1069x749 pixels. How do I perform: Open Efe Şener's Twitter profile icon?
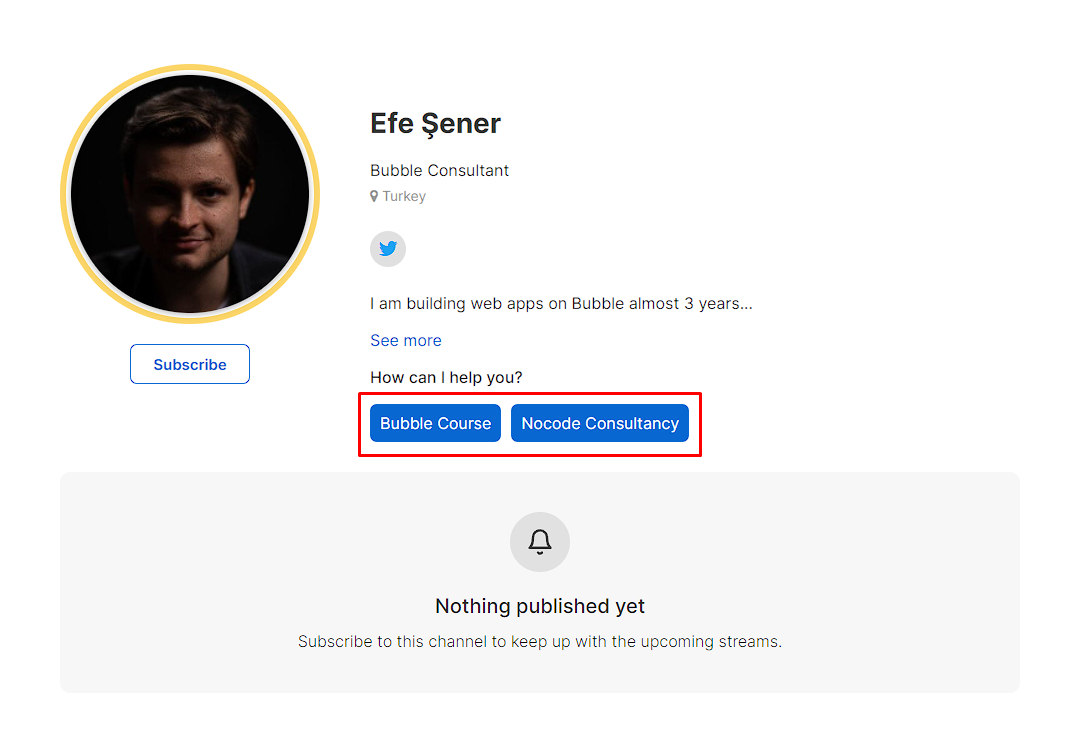pos(388,249)
